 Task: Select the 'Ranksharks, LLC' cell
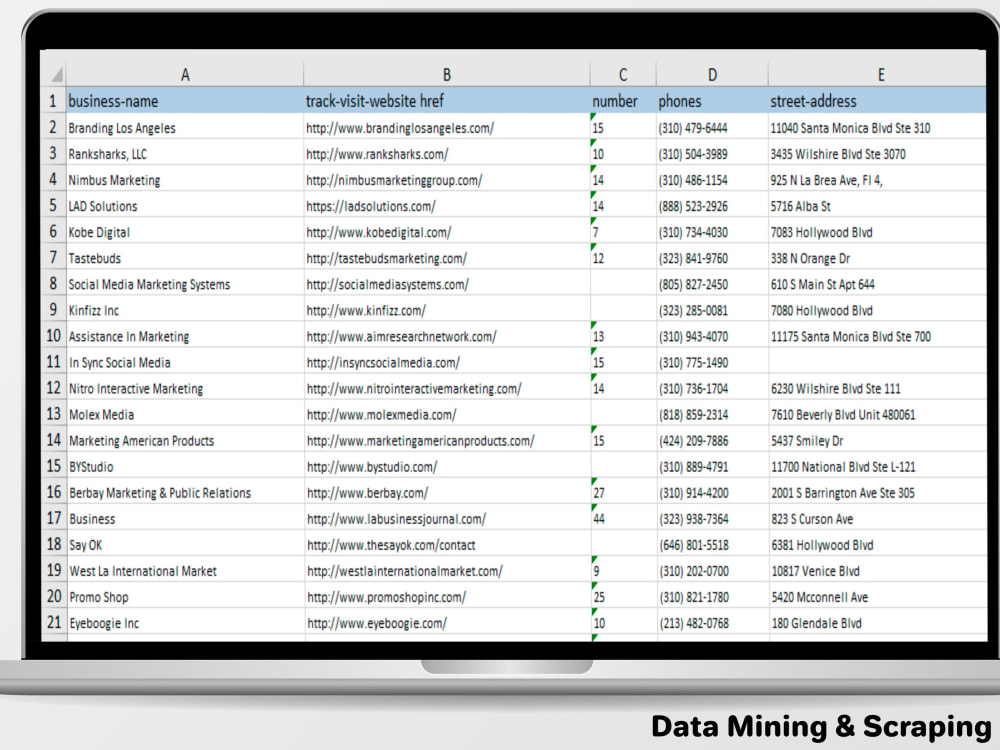click(x=185, y=154)
